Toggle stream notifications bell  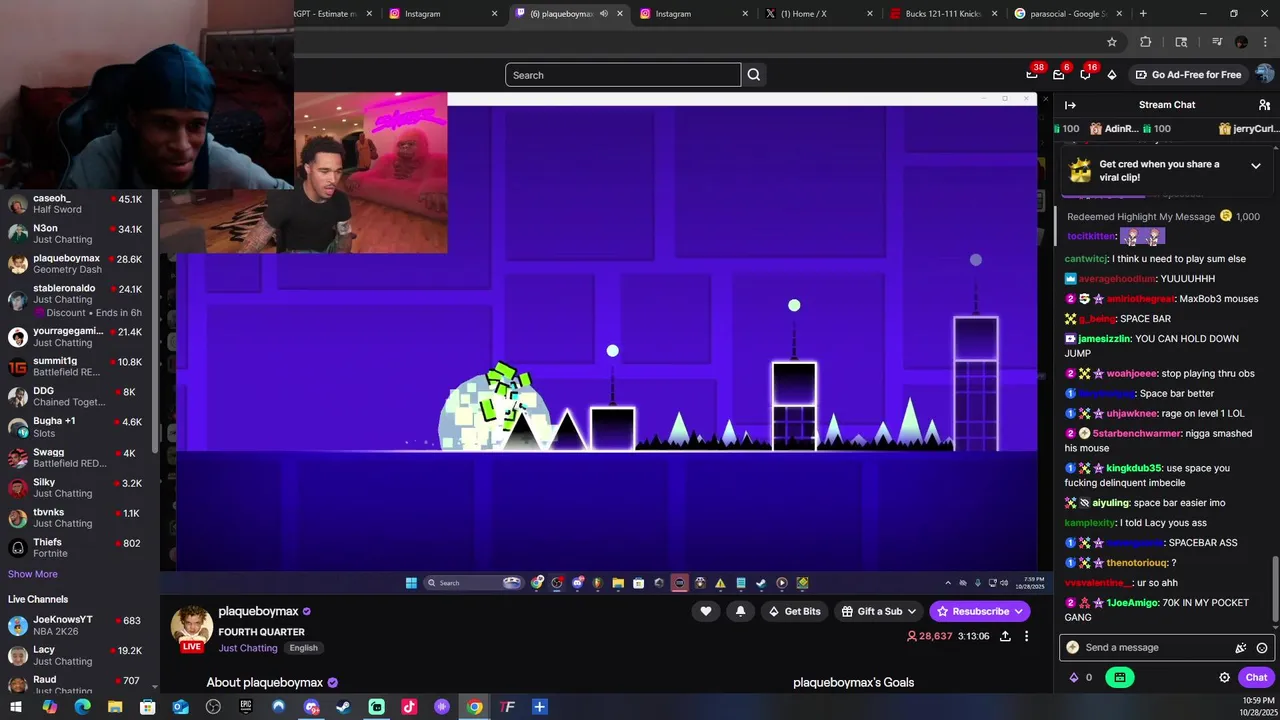point(741,611)
